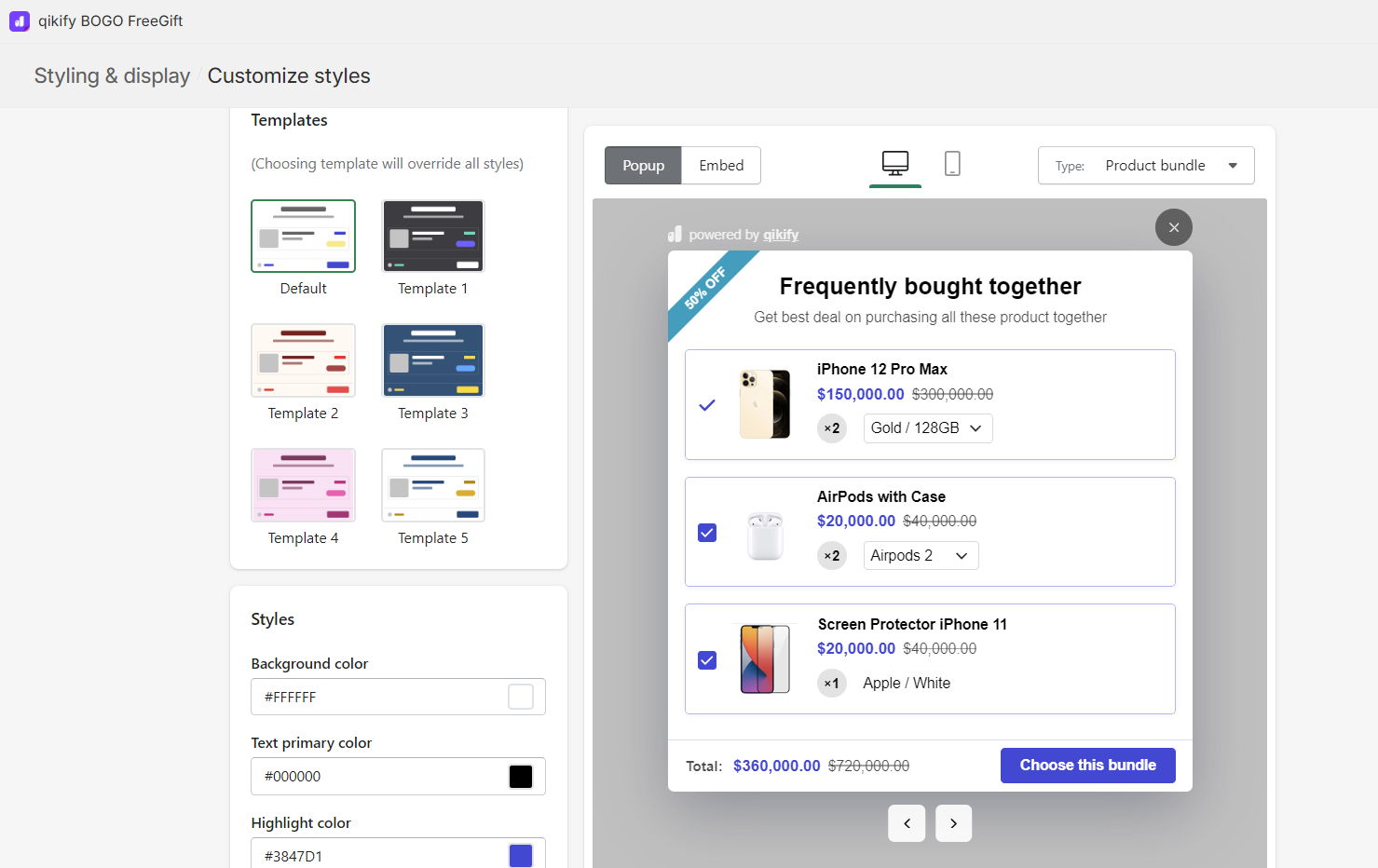Viewport: 1378px width, 868px height.
Task: Go back to Styling & display breadcrumb
Action: [112, 76]
